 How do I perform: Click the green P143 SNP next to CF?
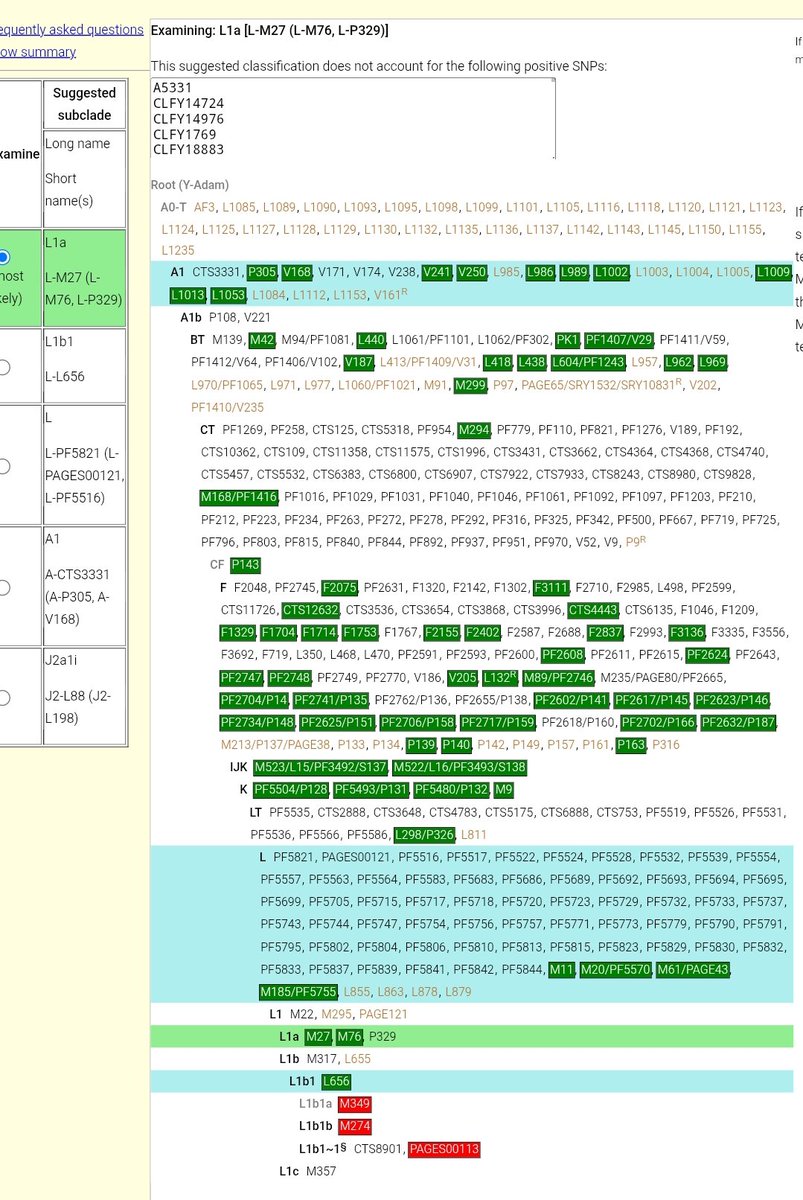click(x=245, y=564)
